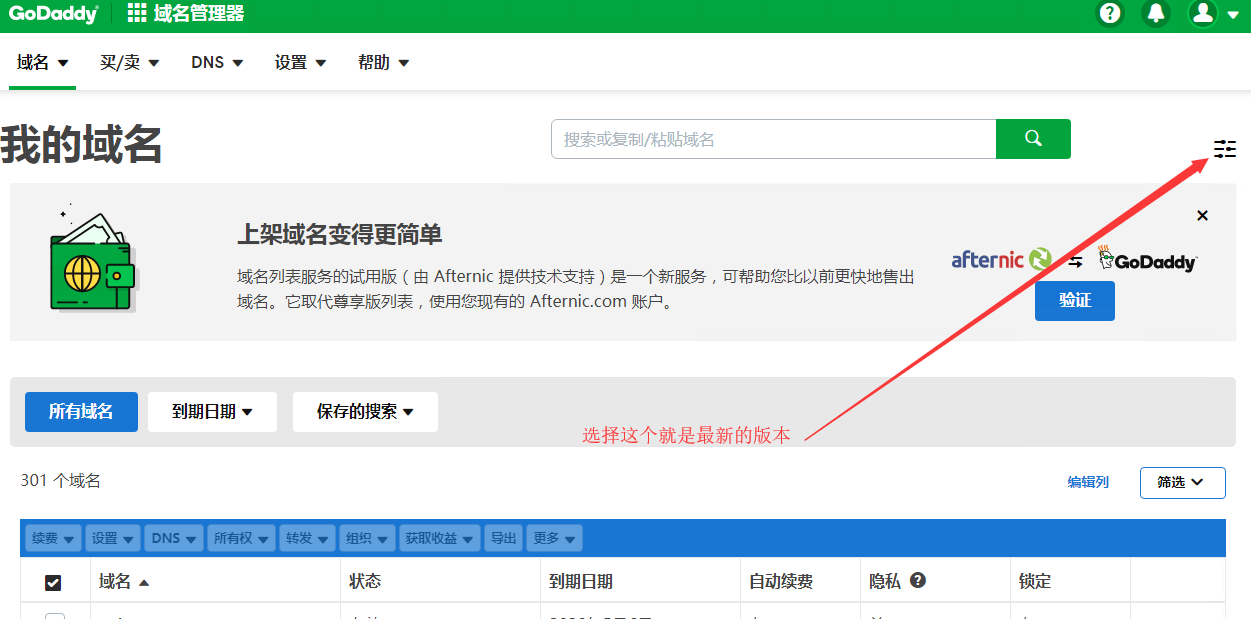
Task: Open the DNS toolbar dropdown in table
Action: (175, 538)
